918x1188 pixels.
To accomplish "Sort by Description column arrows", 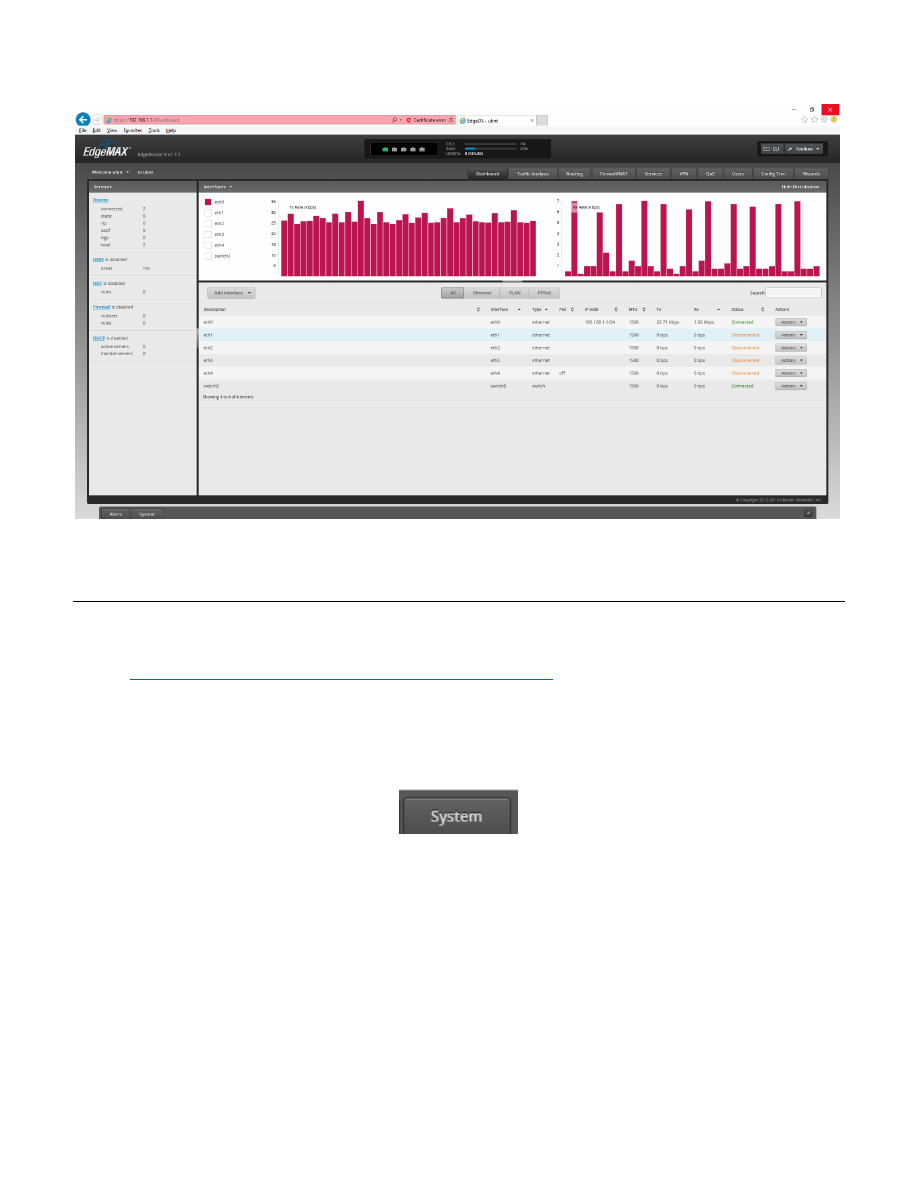I will click(478, 310).
